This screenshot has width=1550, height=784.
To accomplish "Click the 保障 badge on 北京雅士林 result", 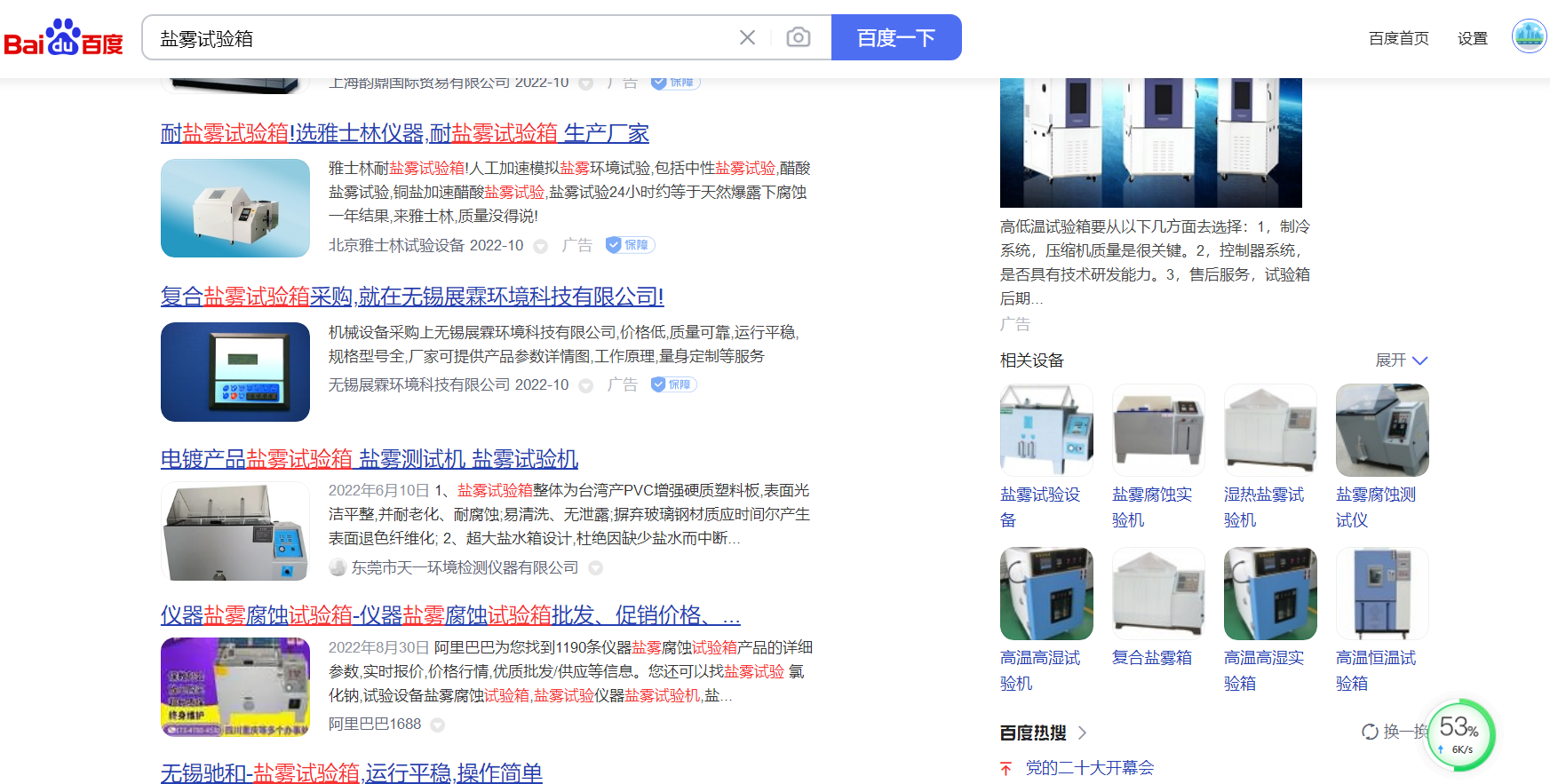I will click(630, 245).
